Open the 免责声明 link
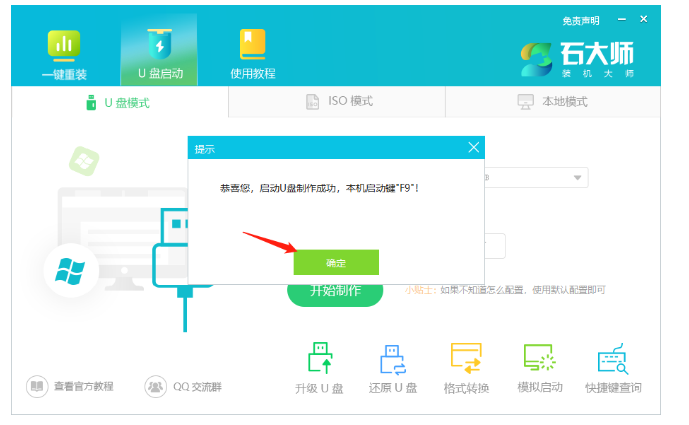Image resolution: width=689 pixels, height=425 pixels. (x=581, y=20)
